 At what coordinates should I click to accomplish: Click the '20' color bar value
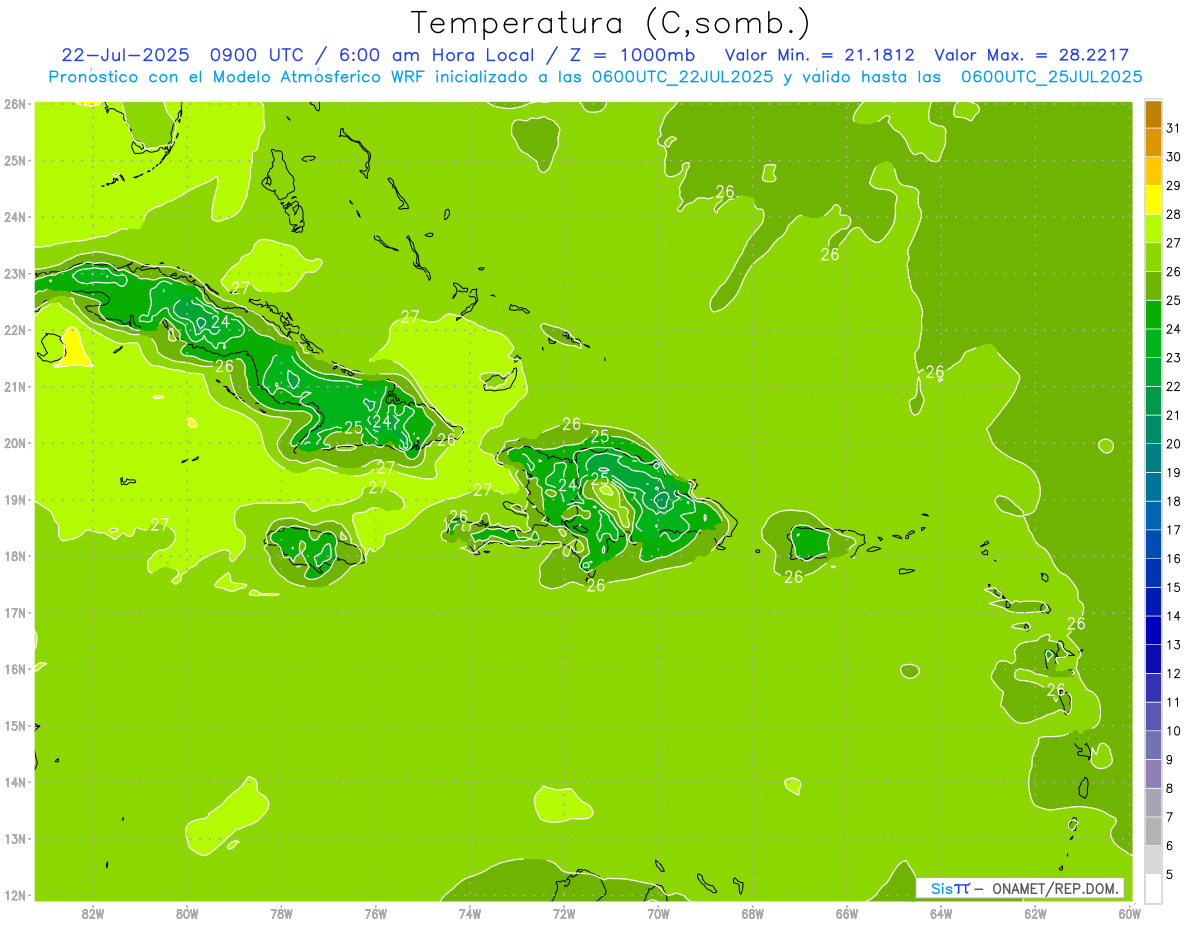coord(1173,443)
